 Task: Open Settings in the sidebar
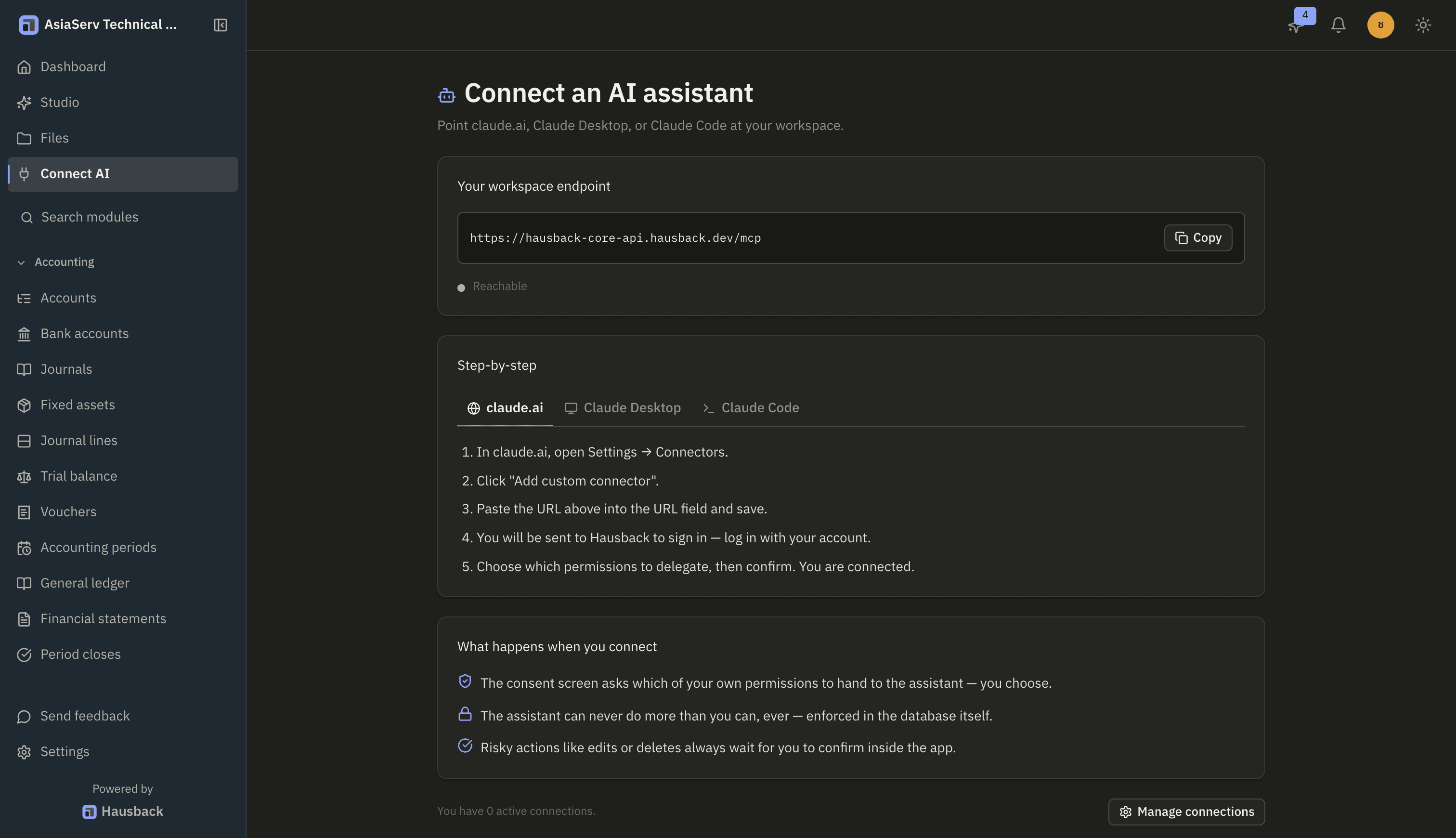[x=122, y=752]
